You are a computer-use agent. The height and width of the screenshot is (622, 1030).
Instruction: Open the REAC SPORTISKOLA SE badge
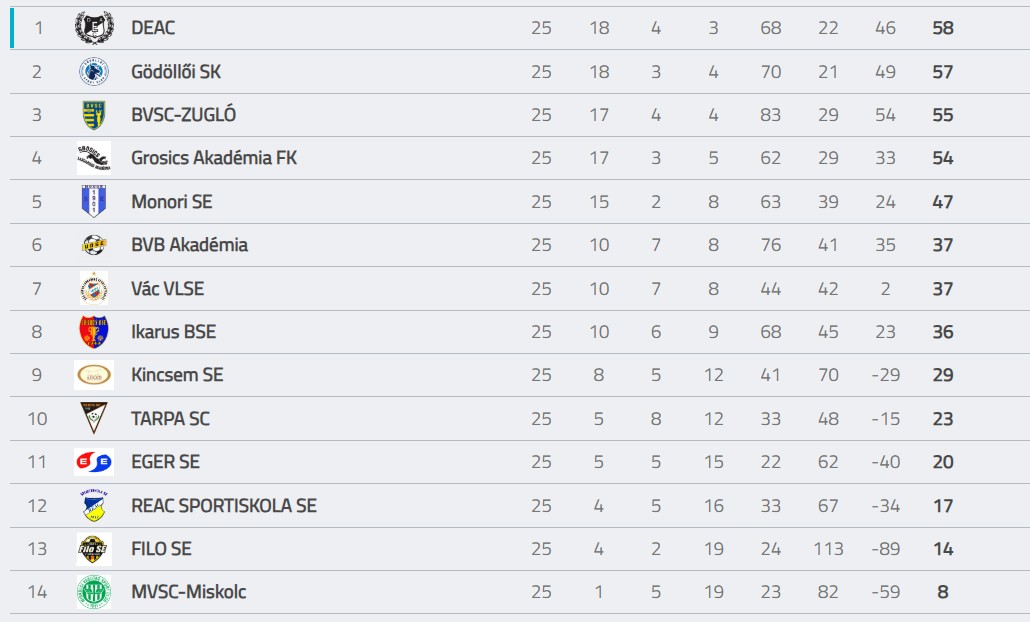pyautogui.click(x=94, y=506)
